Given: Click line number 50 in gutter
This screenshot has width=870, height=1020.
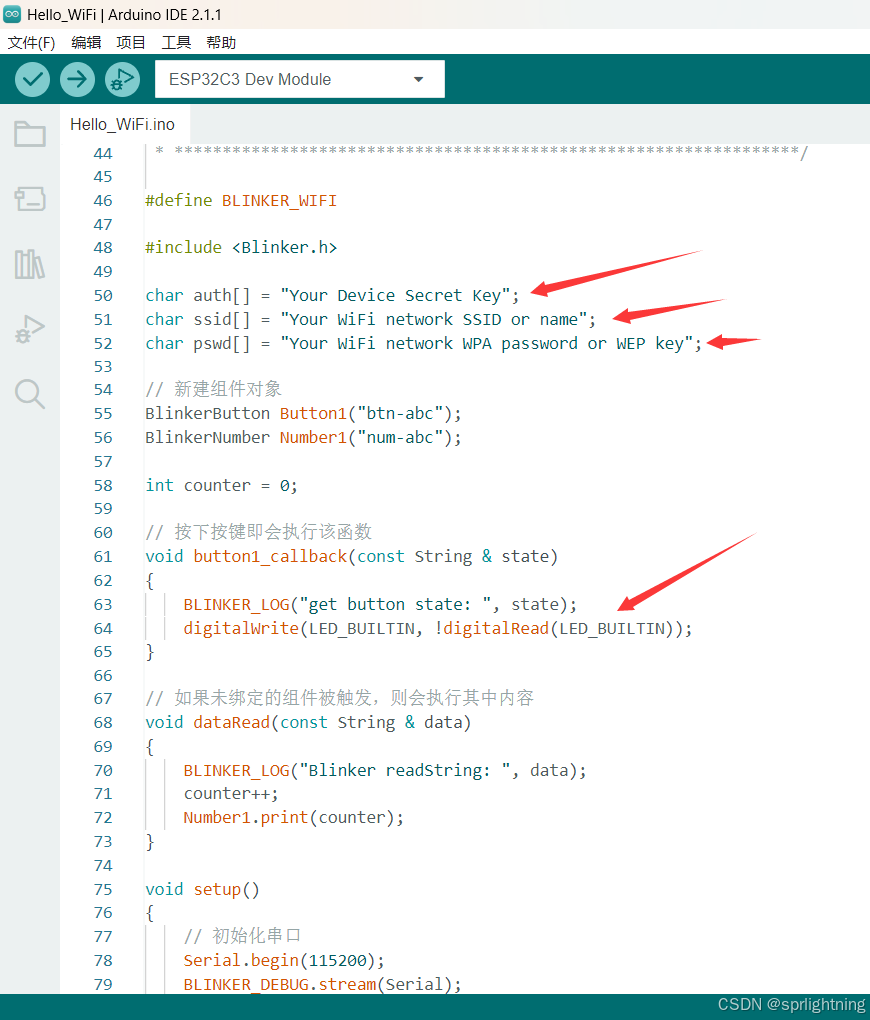Looking at the screenshot, I should (x=103, y=295).
